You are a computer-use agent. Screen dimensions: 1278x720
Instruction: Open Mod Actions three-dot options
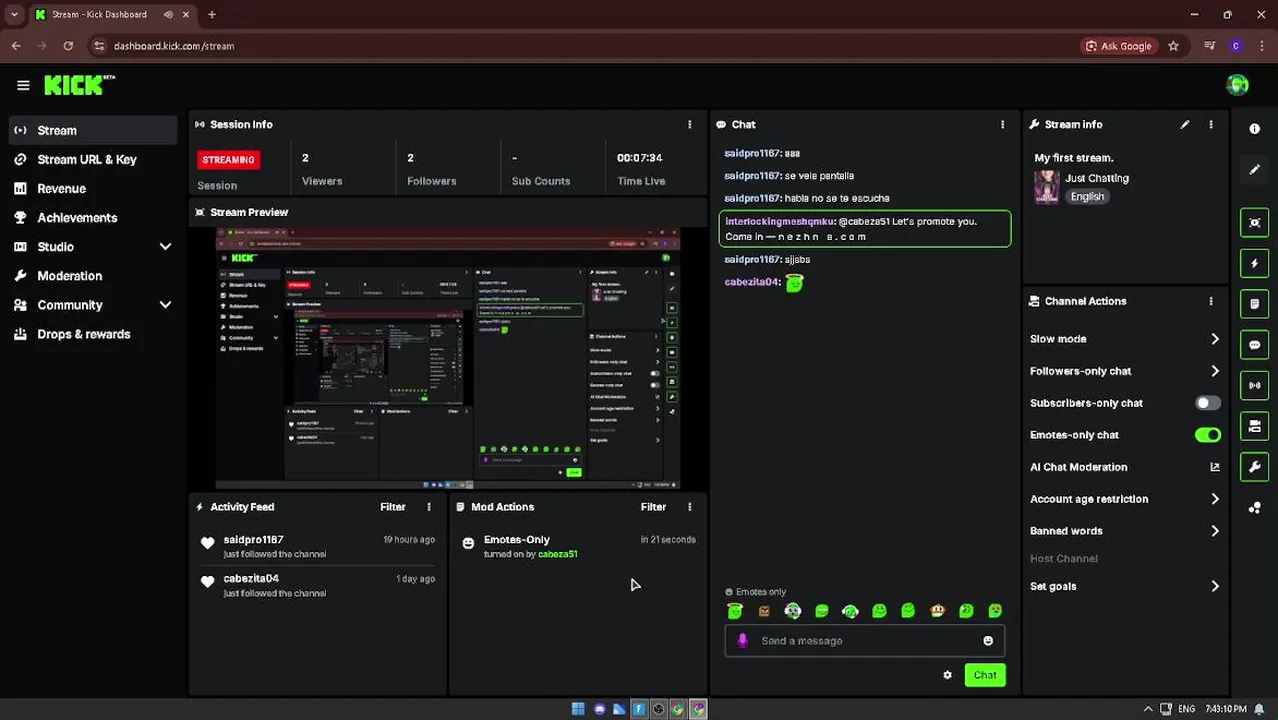(689, 507)
